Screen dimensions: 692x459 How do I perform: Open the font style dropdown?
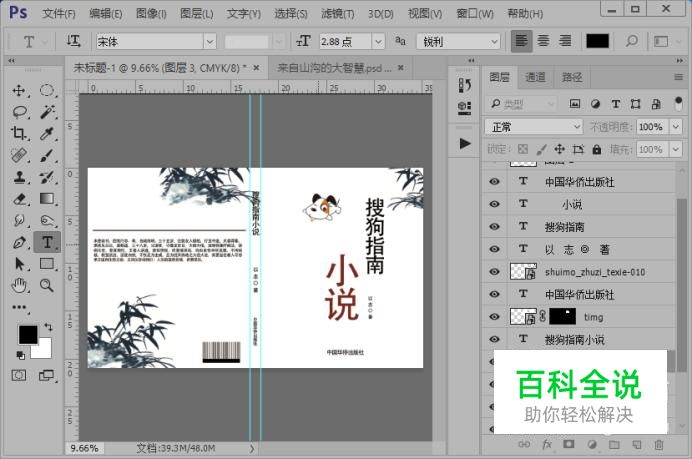click(x=279, y=41)
